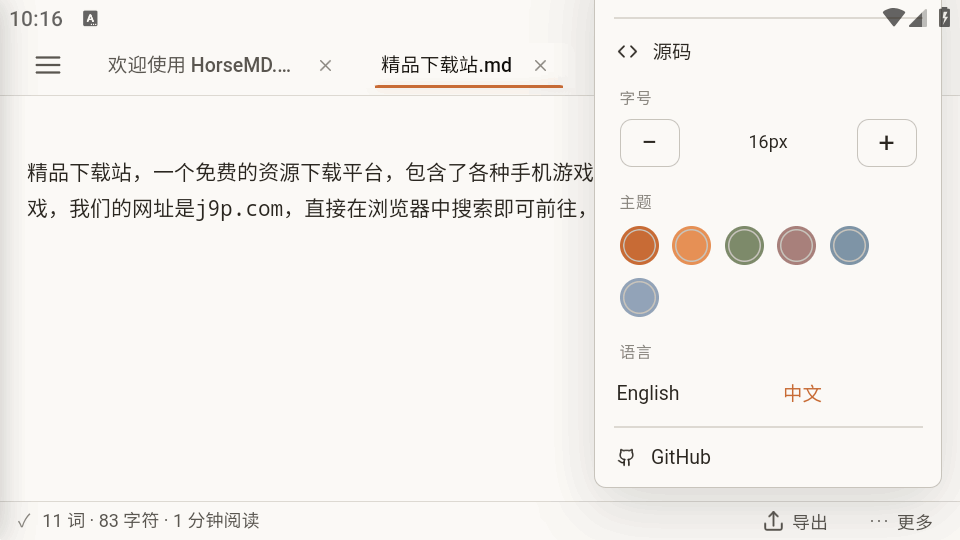Pick the green theme swatch
The image size is (960, 540).
744,246
